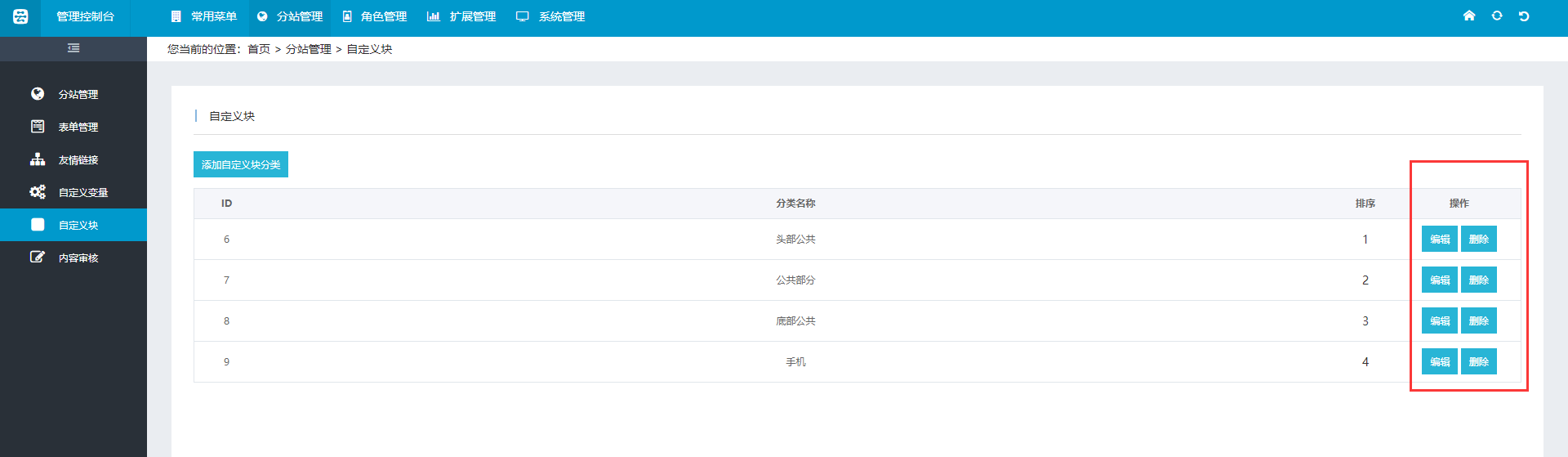Open 管理控制台 in the header
1568x457 pixels.
(x=85, y=16)
